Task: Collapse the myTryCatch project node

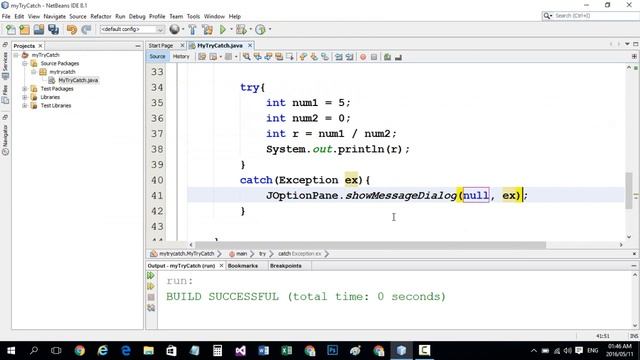Action: (16, 55)
